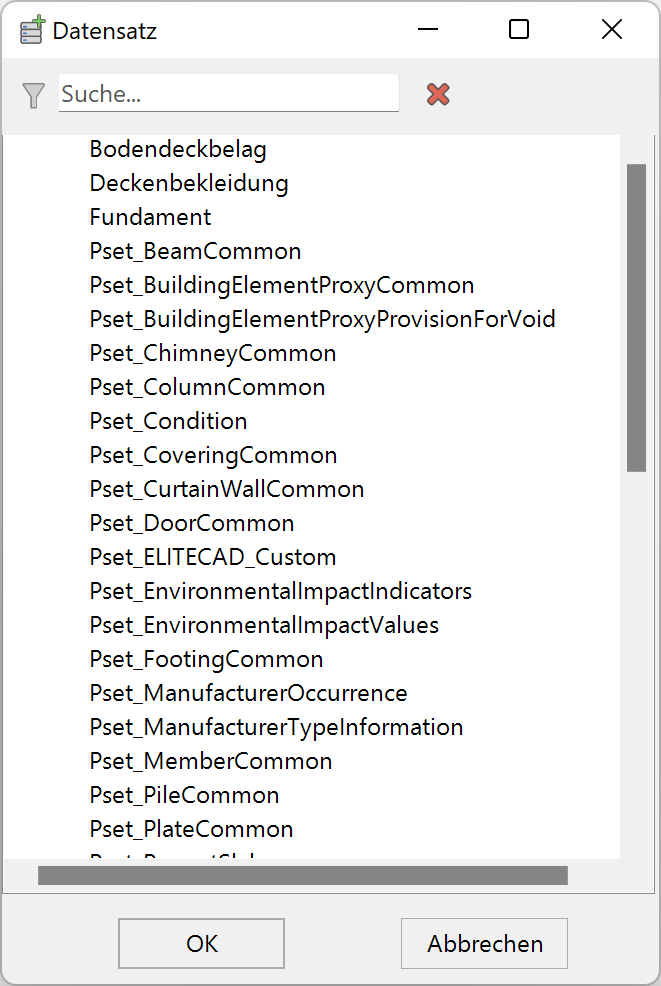Click the Datensatz database title icon
The image size is (661, 986).
(x=33, y=30)
